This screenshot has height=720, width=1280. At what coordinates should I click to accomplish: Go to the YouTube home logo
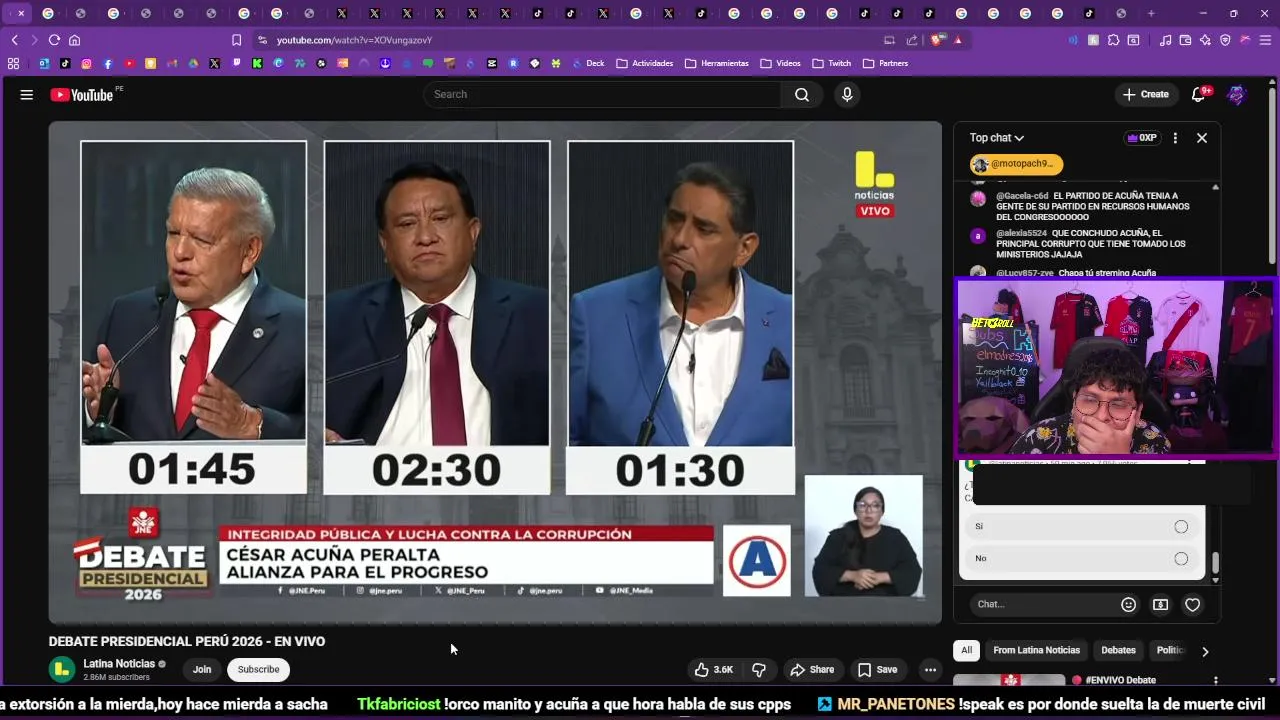pos(82,94)
